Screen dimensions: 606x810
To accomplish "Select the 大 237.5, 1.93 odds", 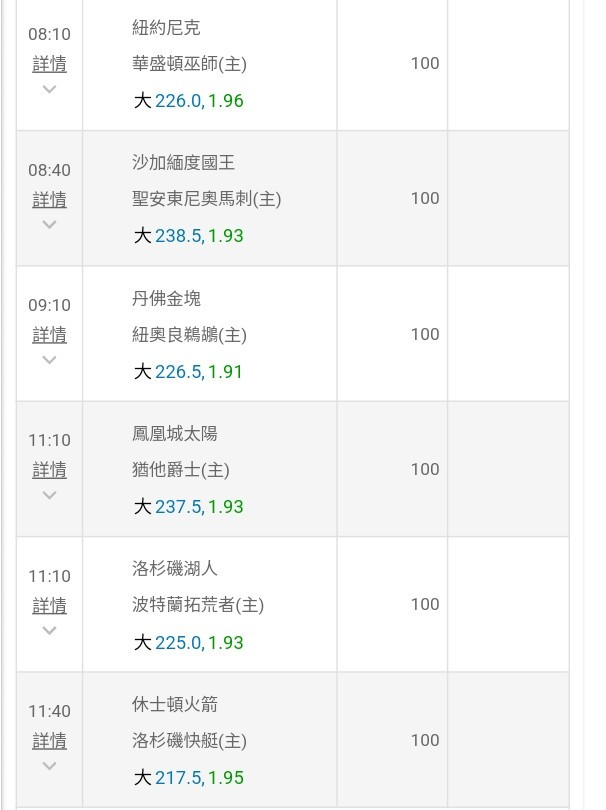I will (189, 507).
